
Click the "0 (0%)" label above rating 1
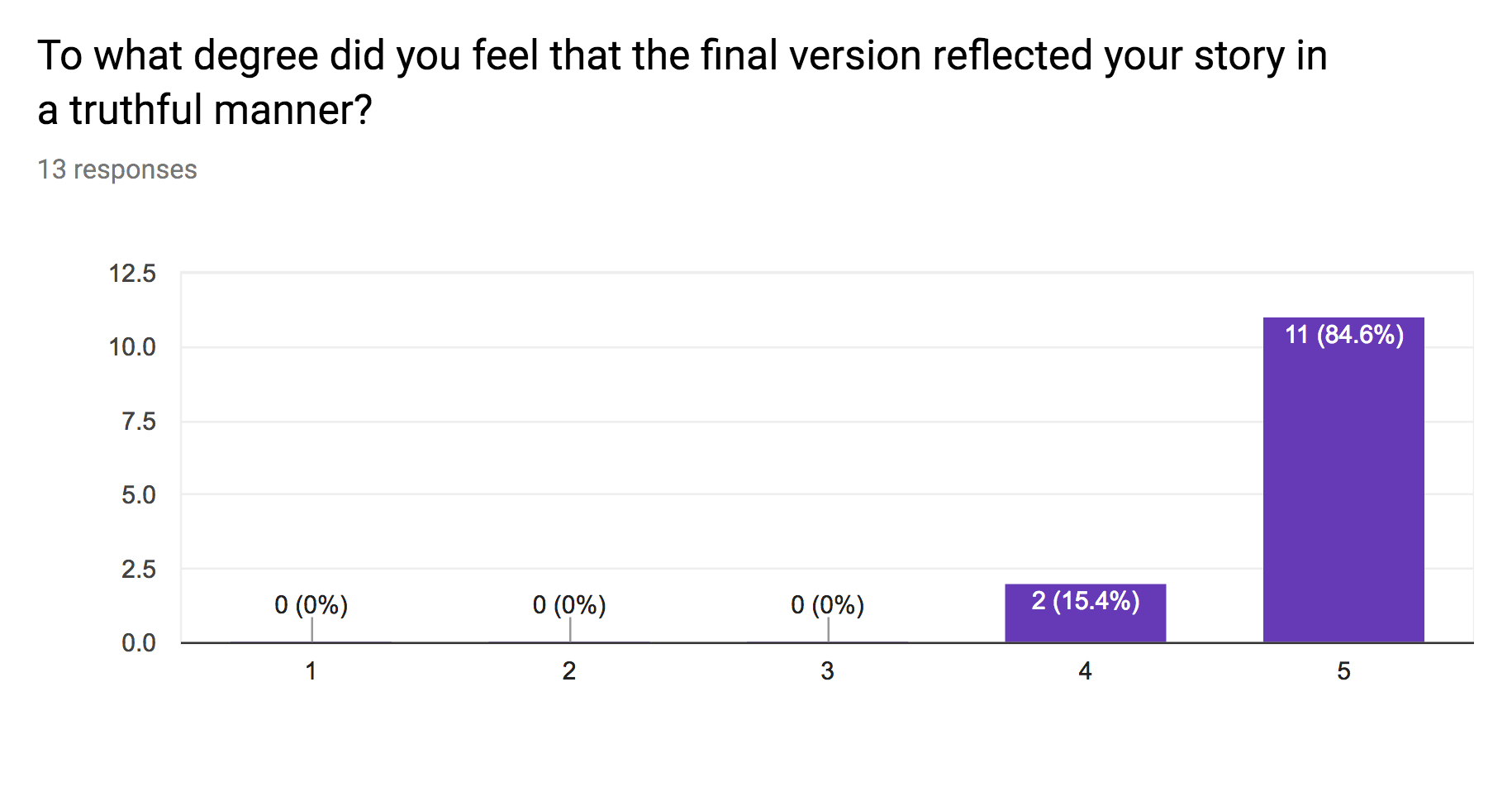coord(311,605)
